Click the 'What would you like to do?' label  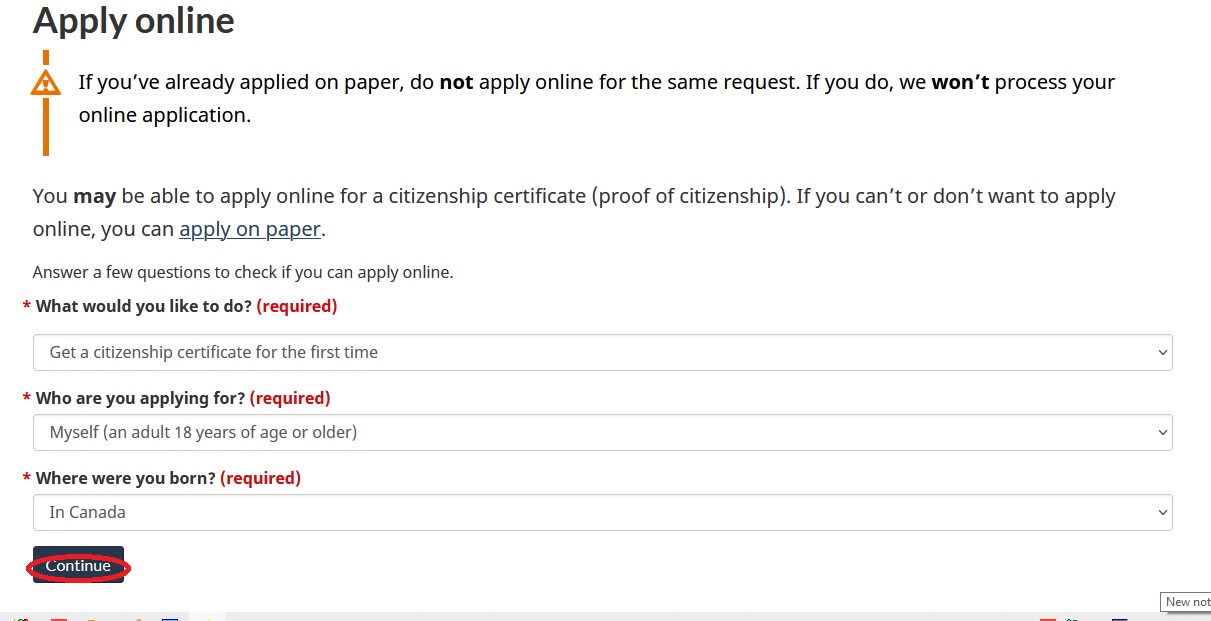click(144, 306)
